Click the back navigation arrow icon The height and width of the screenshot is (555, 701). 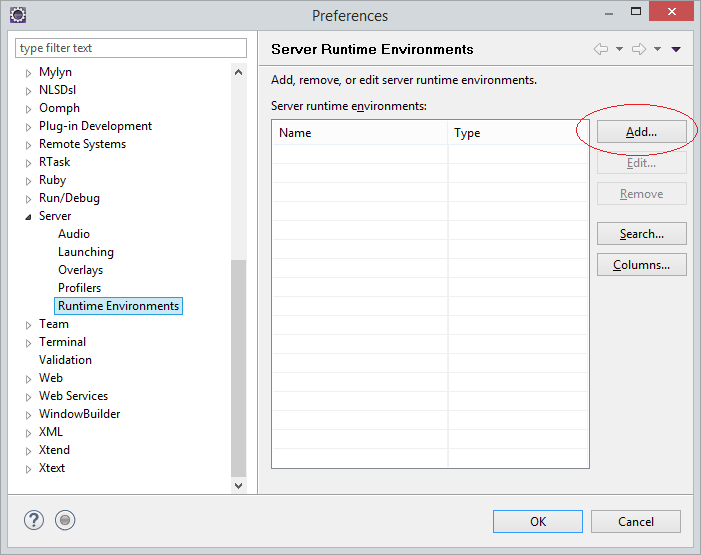coord(601,49)
